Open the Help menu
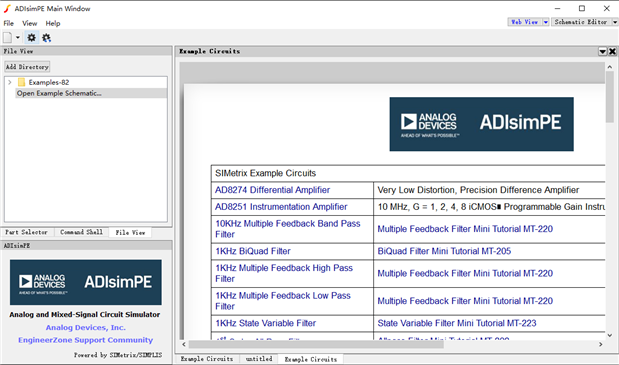This screenshot has height=365, width=619. click(53, 23)
